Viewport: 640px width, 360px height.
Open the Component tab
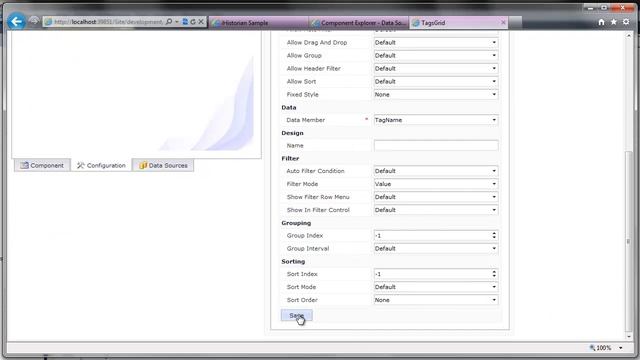[x=42, y=165]
